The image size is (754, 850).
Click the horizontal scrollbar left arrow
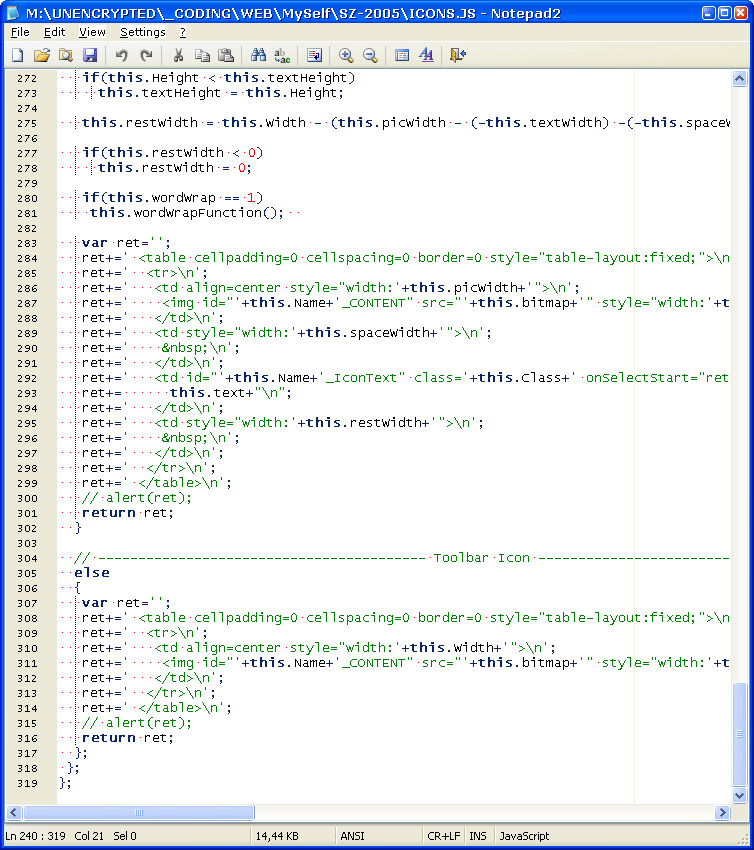point(14,812)
